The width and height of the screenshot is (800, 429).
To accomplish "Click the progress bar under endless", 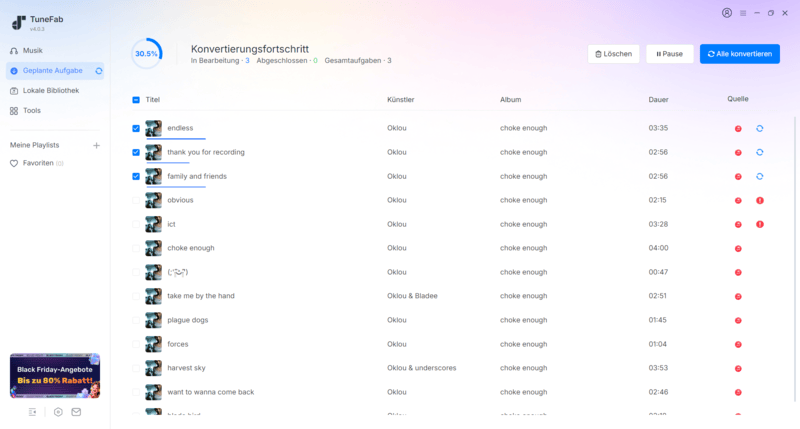I will [x=176, y=139].
